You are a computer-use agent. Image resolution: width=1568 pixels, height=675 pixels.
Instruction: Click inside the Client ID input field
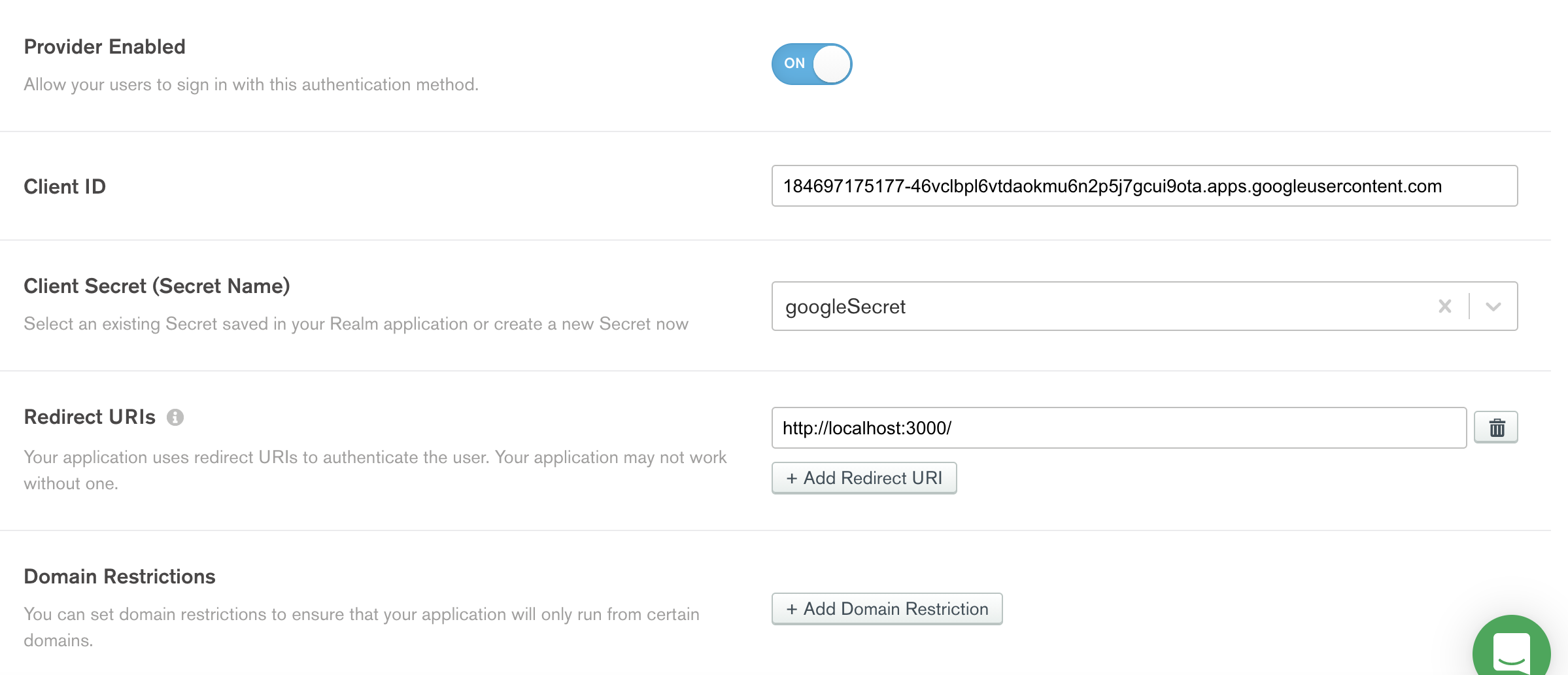pyautogui.click(x=1144, y=186)
